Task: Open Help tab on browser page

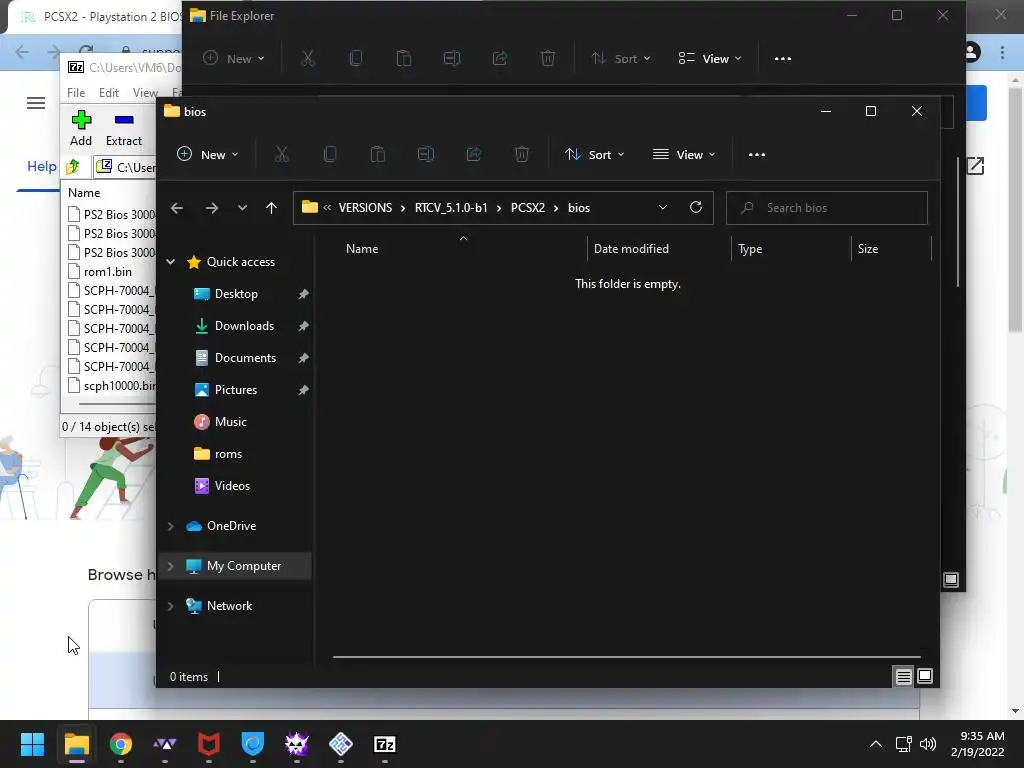Action: [42, 167]
